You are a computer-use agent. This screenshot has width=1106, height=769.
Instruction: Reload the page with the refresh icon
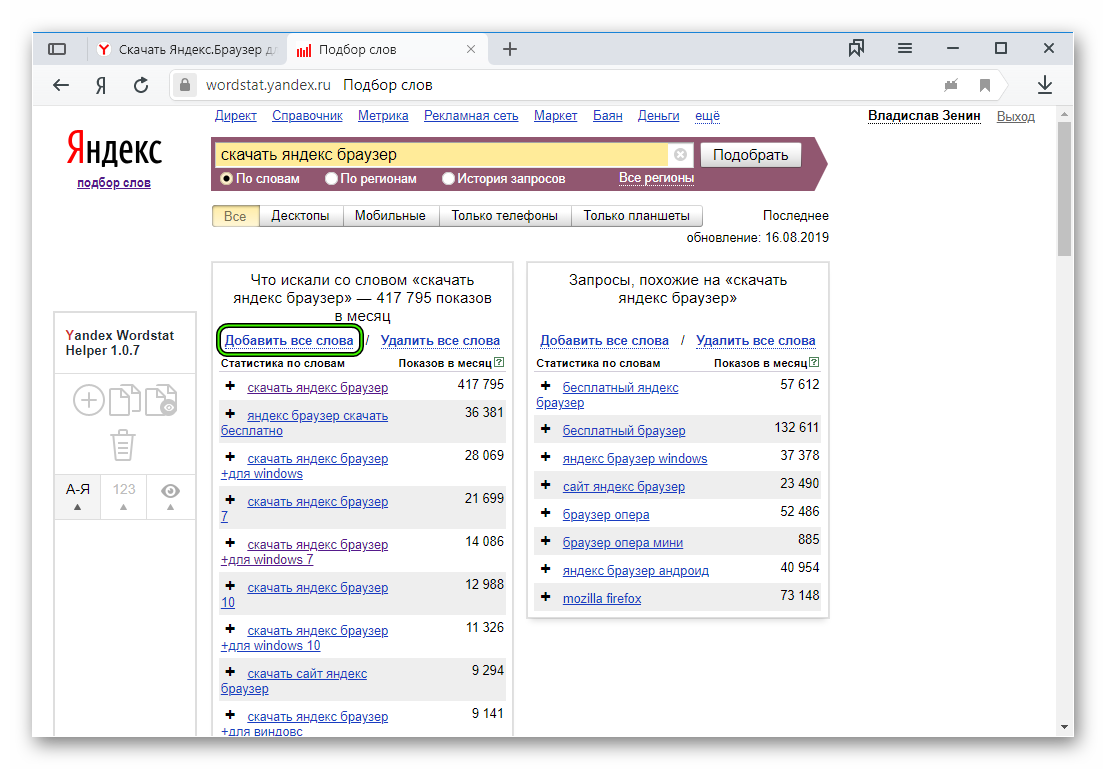(x=141, y=85)
